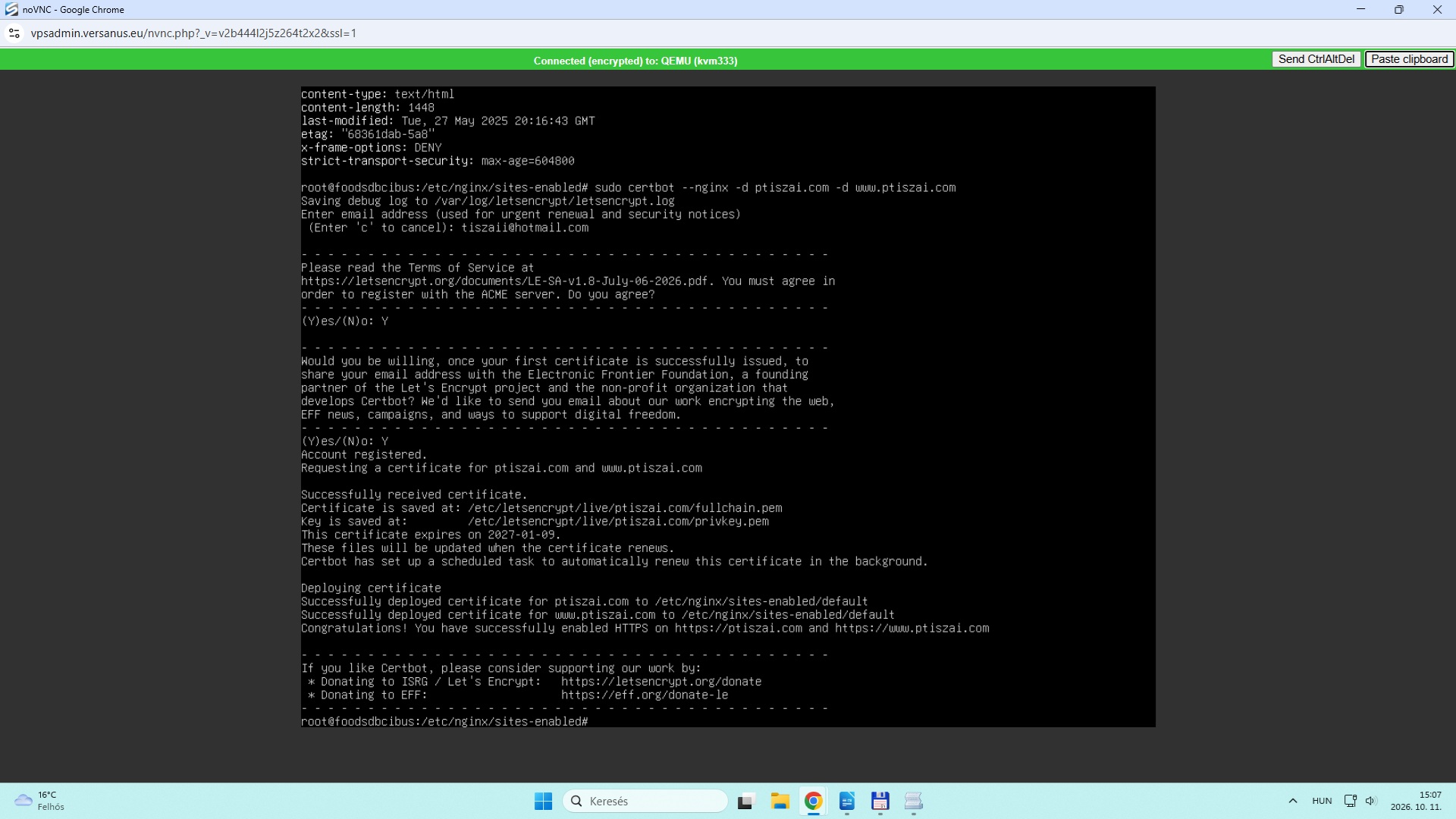Click the 'Deploying certificate' line

pyautogui.click(x=371, y=588)
